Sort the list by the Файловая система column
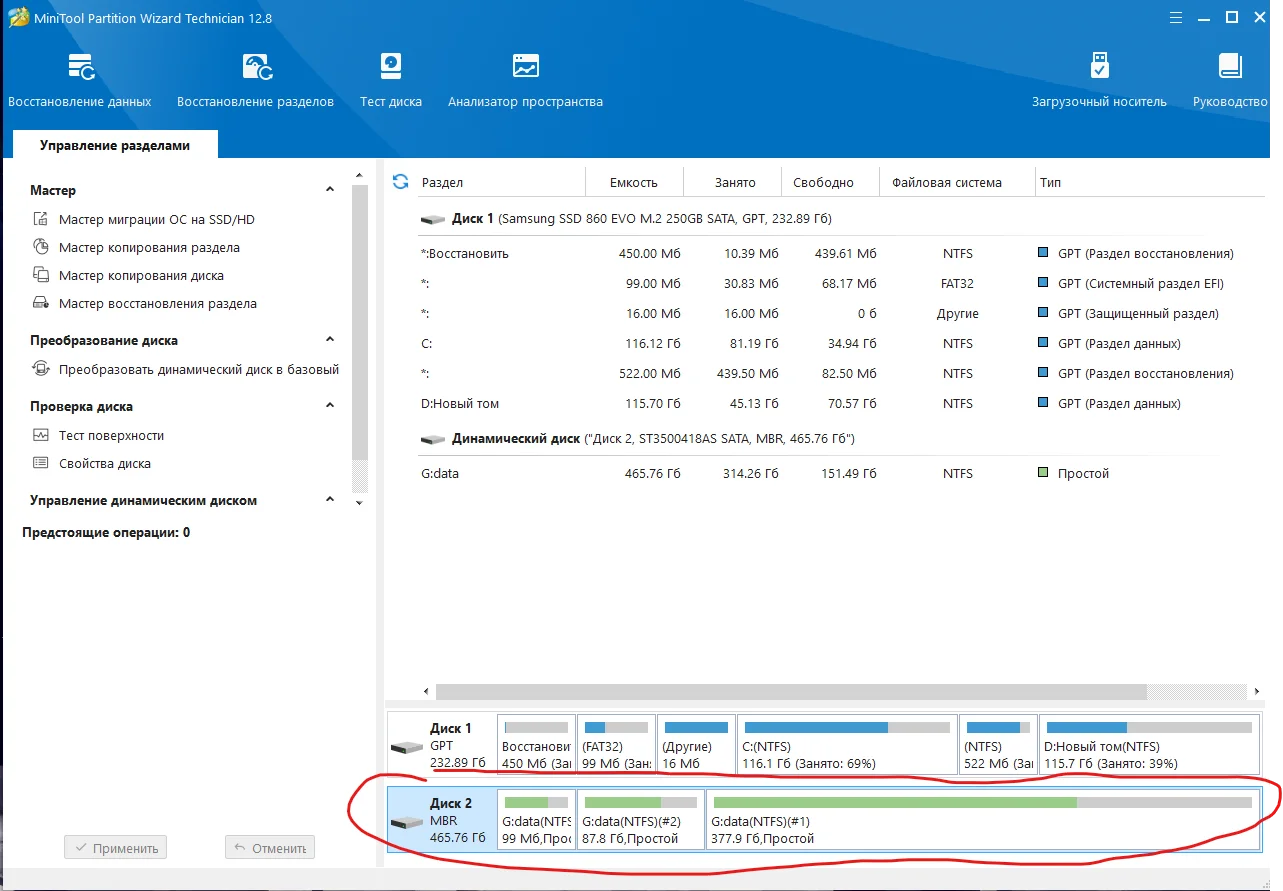Viewport: 1283px width, 891px height. [x=946, y=183]
